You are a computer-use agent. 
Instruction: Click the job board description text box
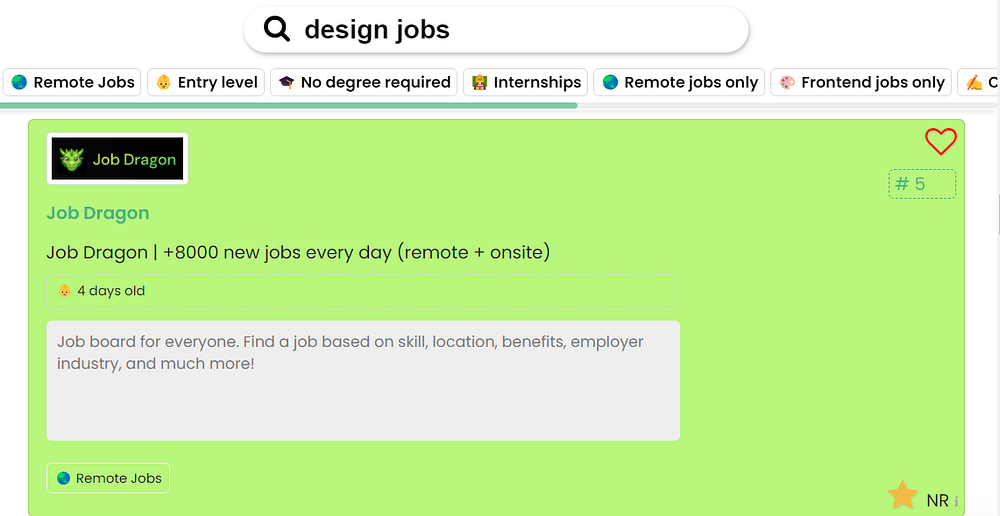click(x=363, y=380)
